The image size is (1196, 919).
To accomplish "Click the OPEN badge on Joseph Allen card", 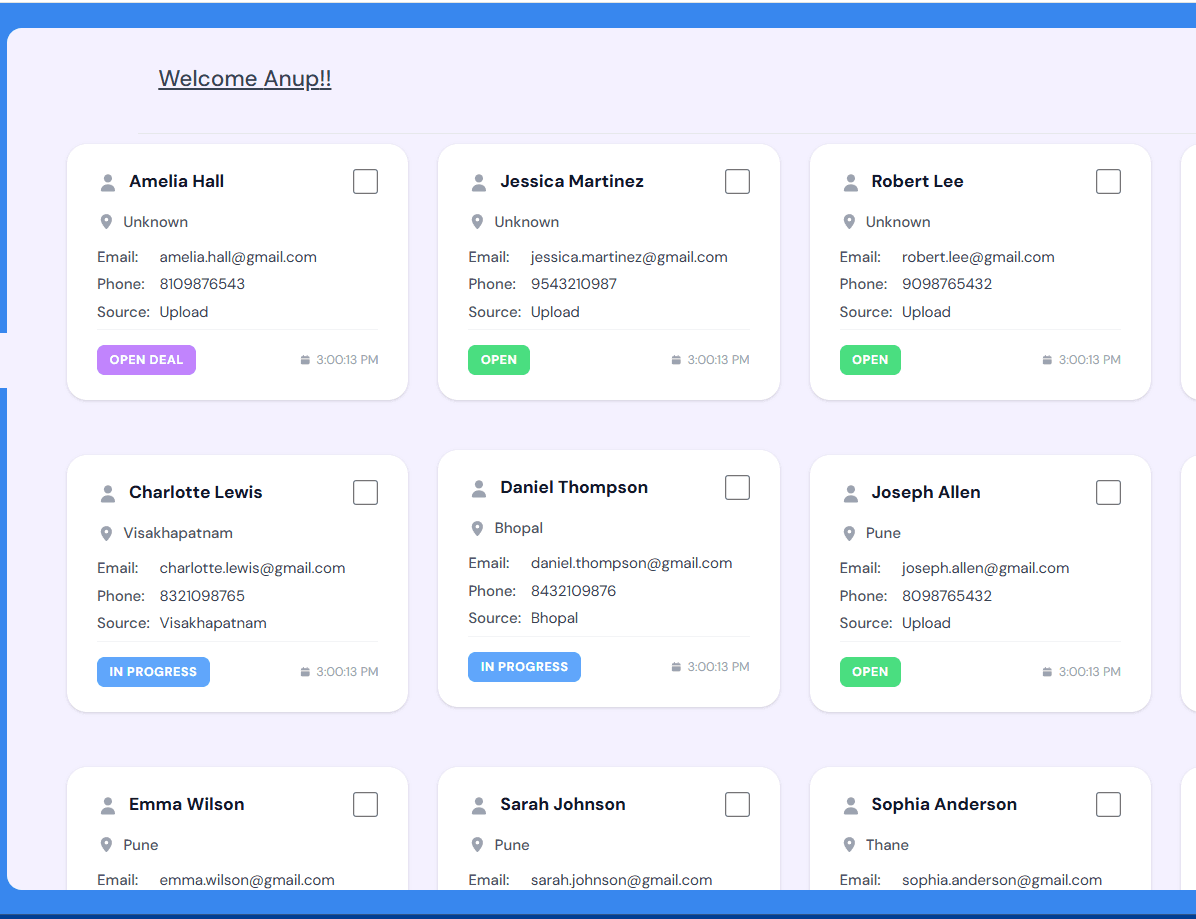I will tap(870, 671).
